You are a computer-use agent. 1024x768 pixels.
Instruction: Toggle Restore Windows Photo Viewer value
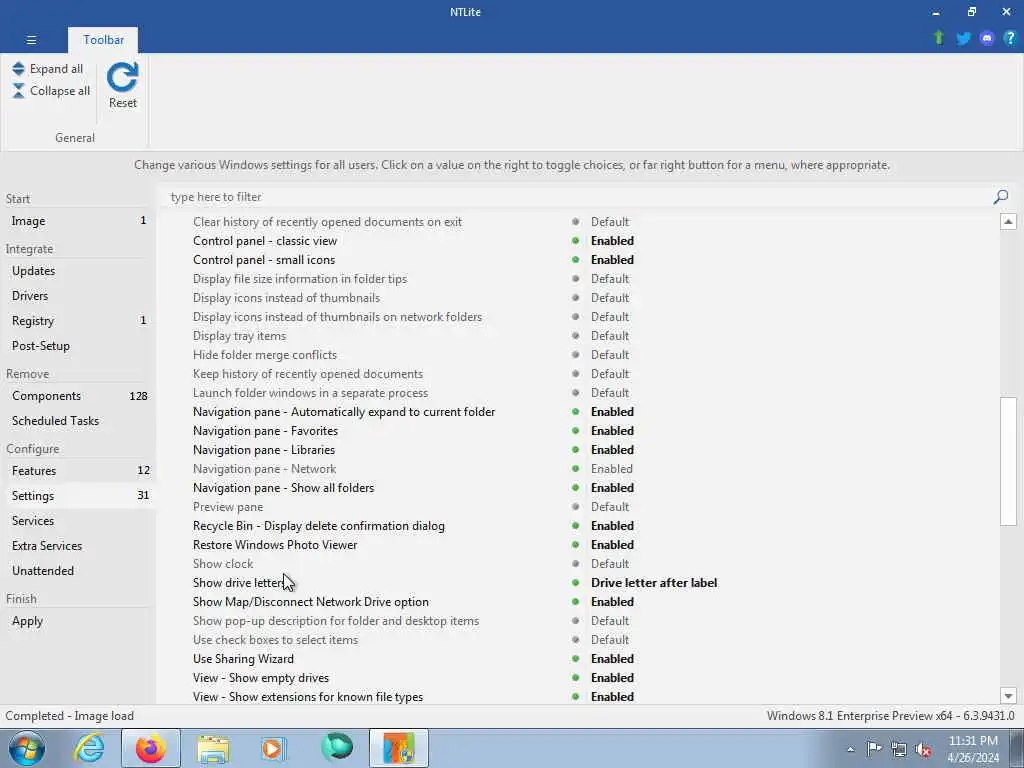612,545
